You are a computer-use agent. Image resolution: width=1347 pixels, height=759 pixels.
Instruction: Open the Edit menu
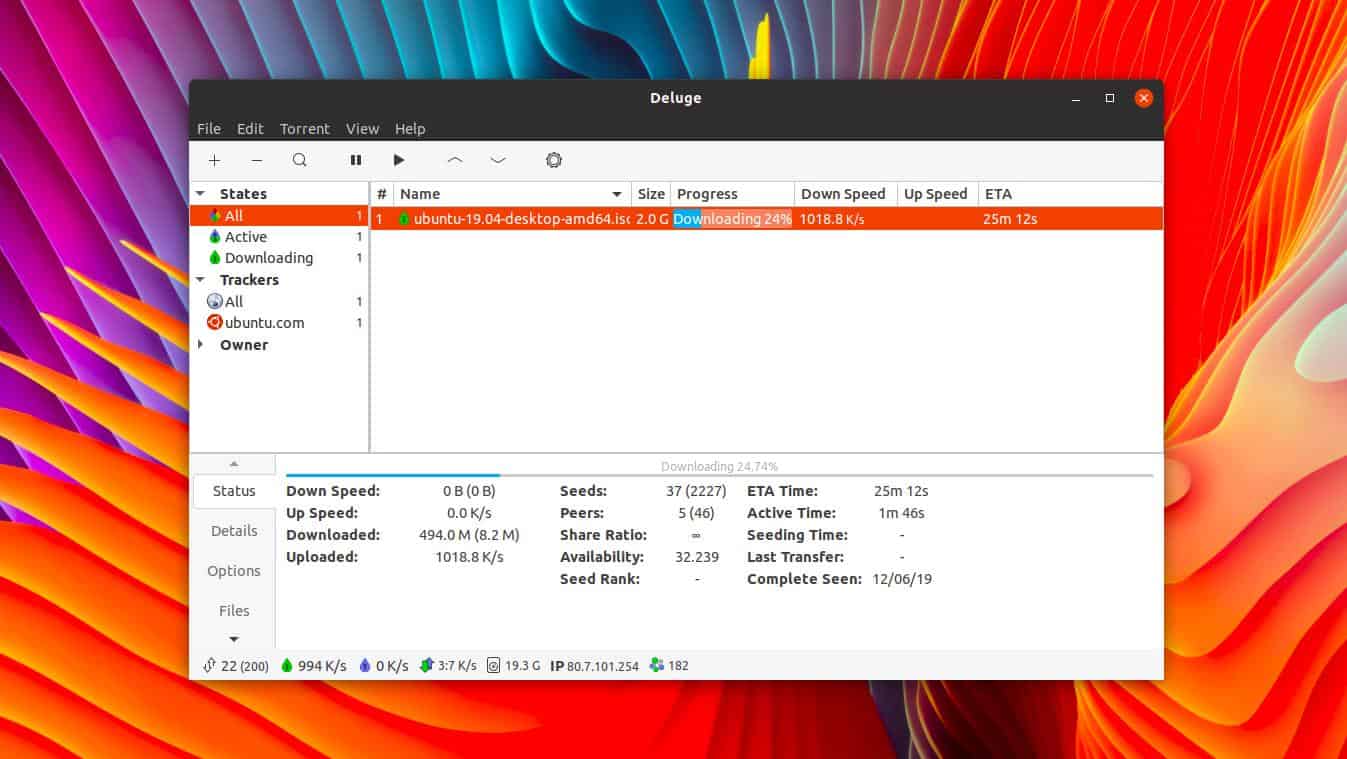[x=250, y=129]
